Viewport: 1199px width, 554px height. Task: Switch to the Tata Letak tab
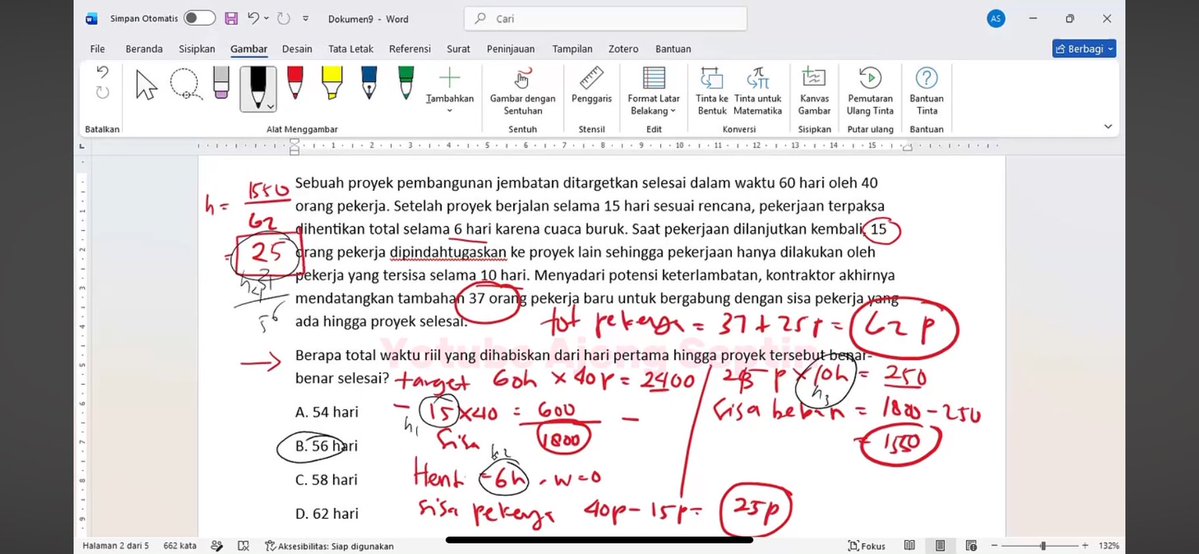[351, 49]
